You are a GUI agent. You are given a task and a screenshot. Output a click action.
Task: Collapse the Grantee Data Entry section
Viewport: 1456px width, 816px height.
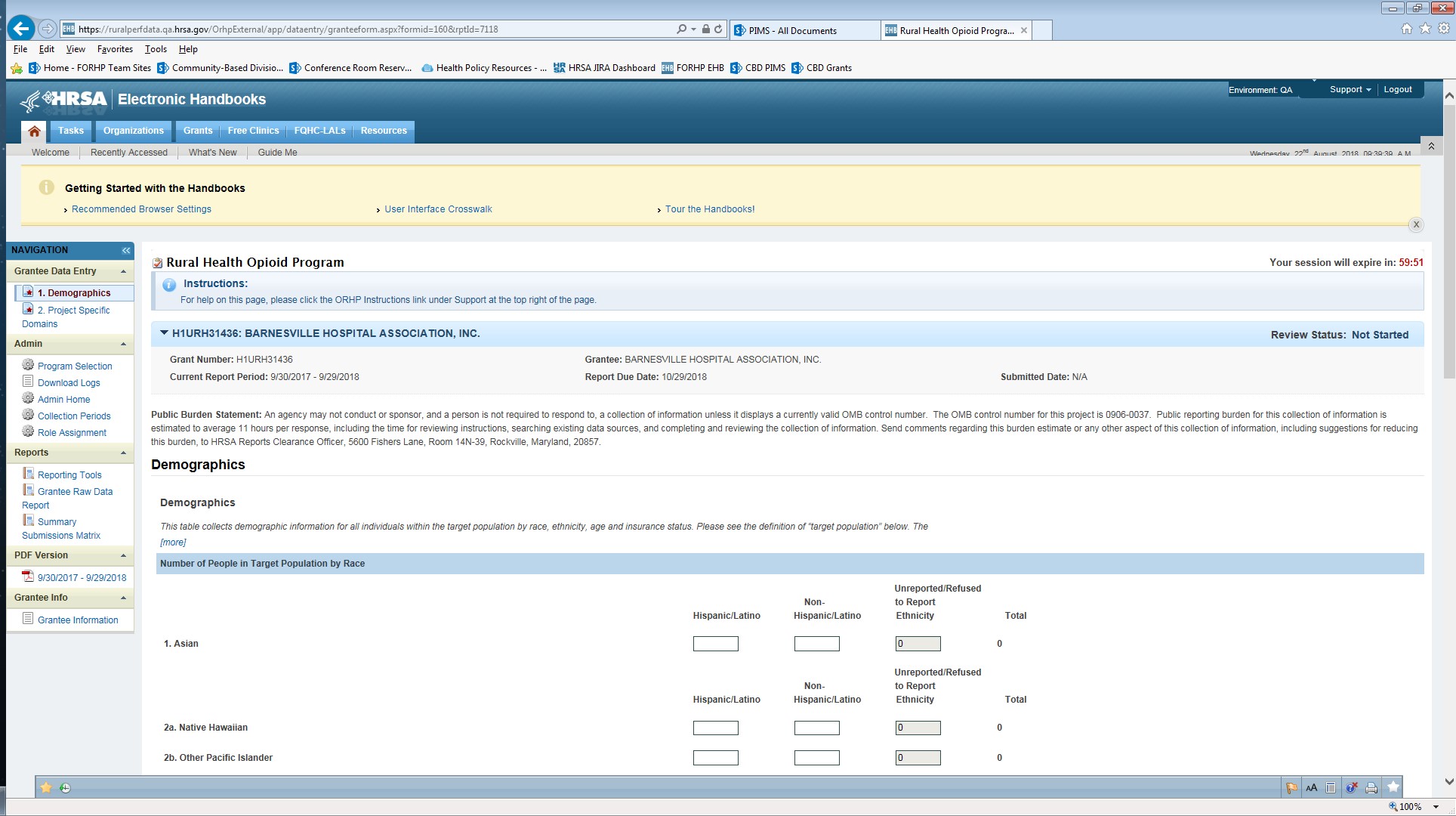pos(123,271)
